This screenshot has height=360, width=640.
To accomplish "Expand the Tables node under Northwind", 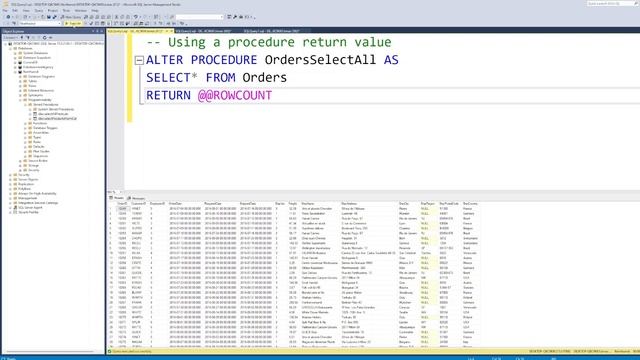I will (20, 81).
